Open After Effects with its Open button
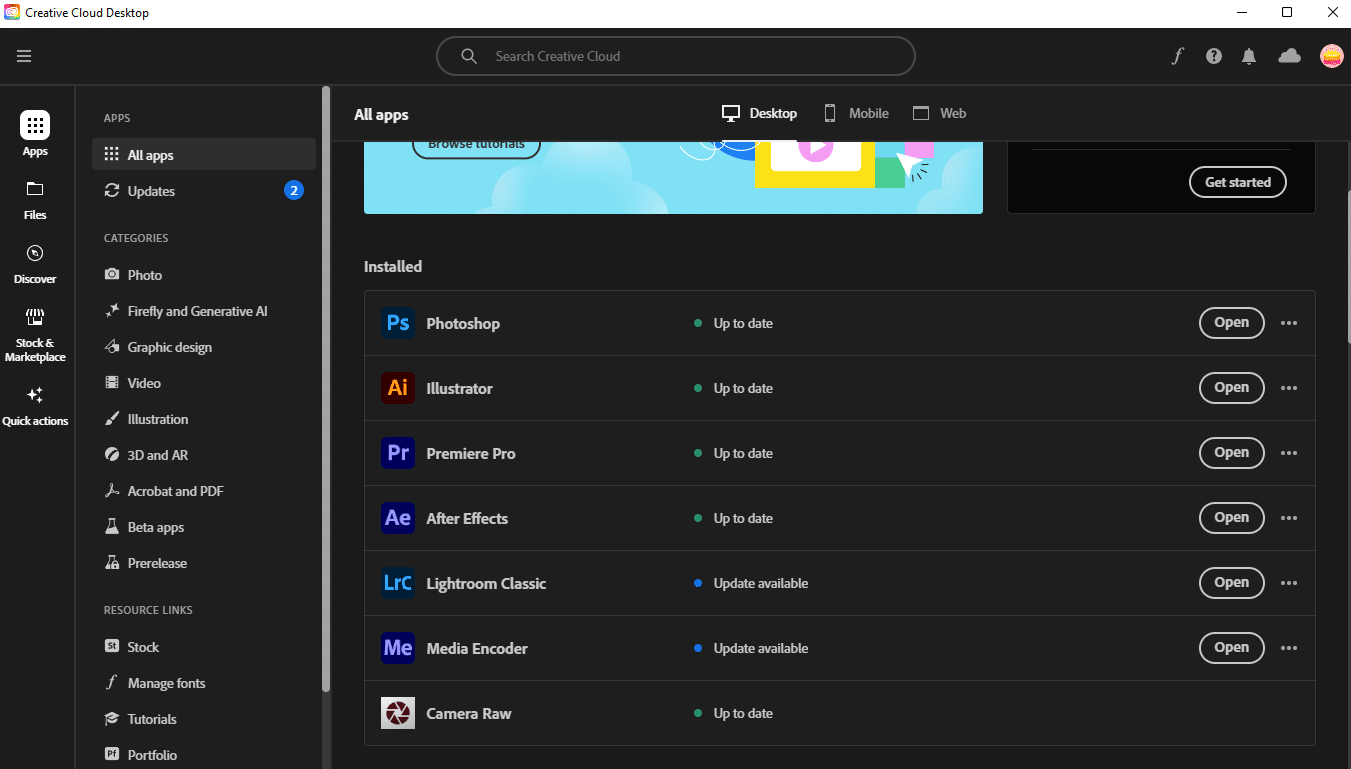Viewport: 1351px width, 769px height. (x=1232, y=518)
